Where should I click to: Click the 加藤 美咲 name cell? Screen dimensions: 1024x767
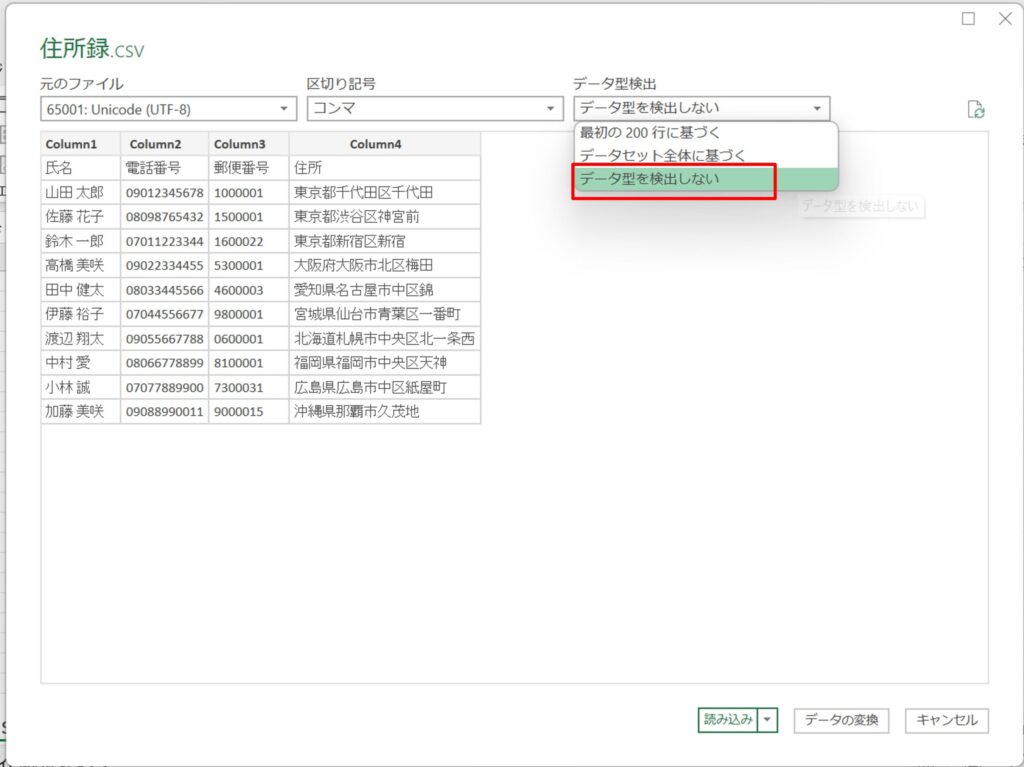(80, 412)
